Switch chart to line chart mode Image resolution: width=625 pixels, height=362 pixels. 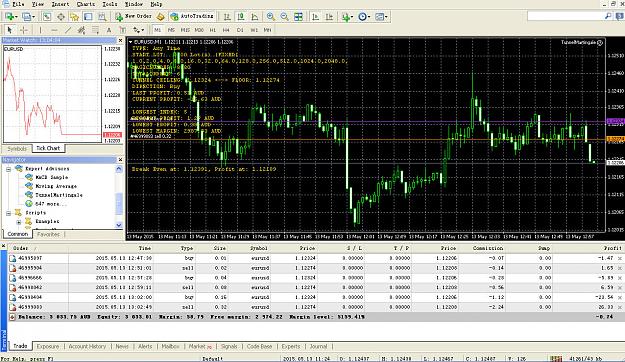255,16
